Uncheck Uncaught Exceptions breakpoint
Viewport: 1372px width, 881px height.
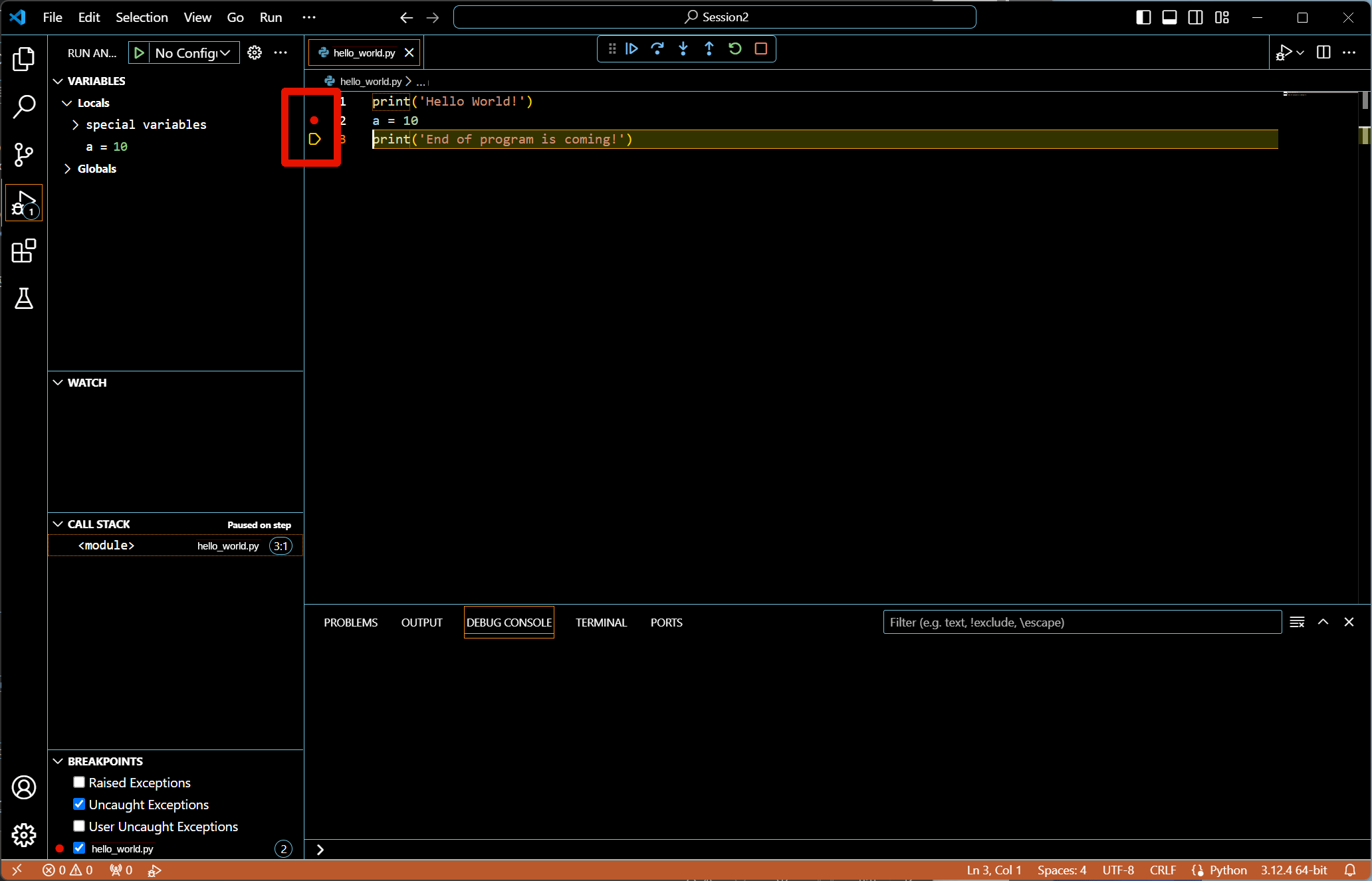coord(79,804)
